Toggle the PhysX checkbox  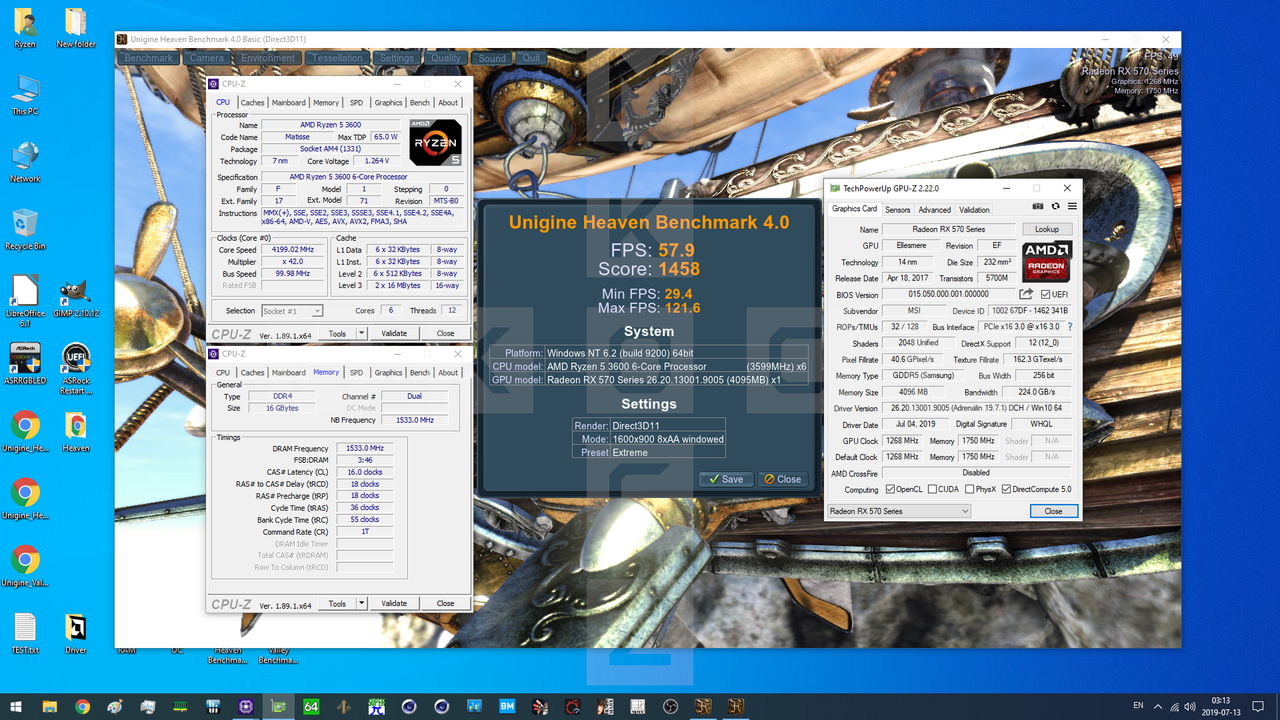(x=968, y=490)
